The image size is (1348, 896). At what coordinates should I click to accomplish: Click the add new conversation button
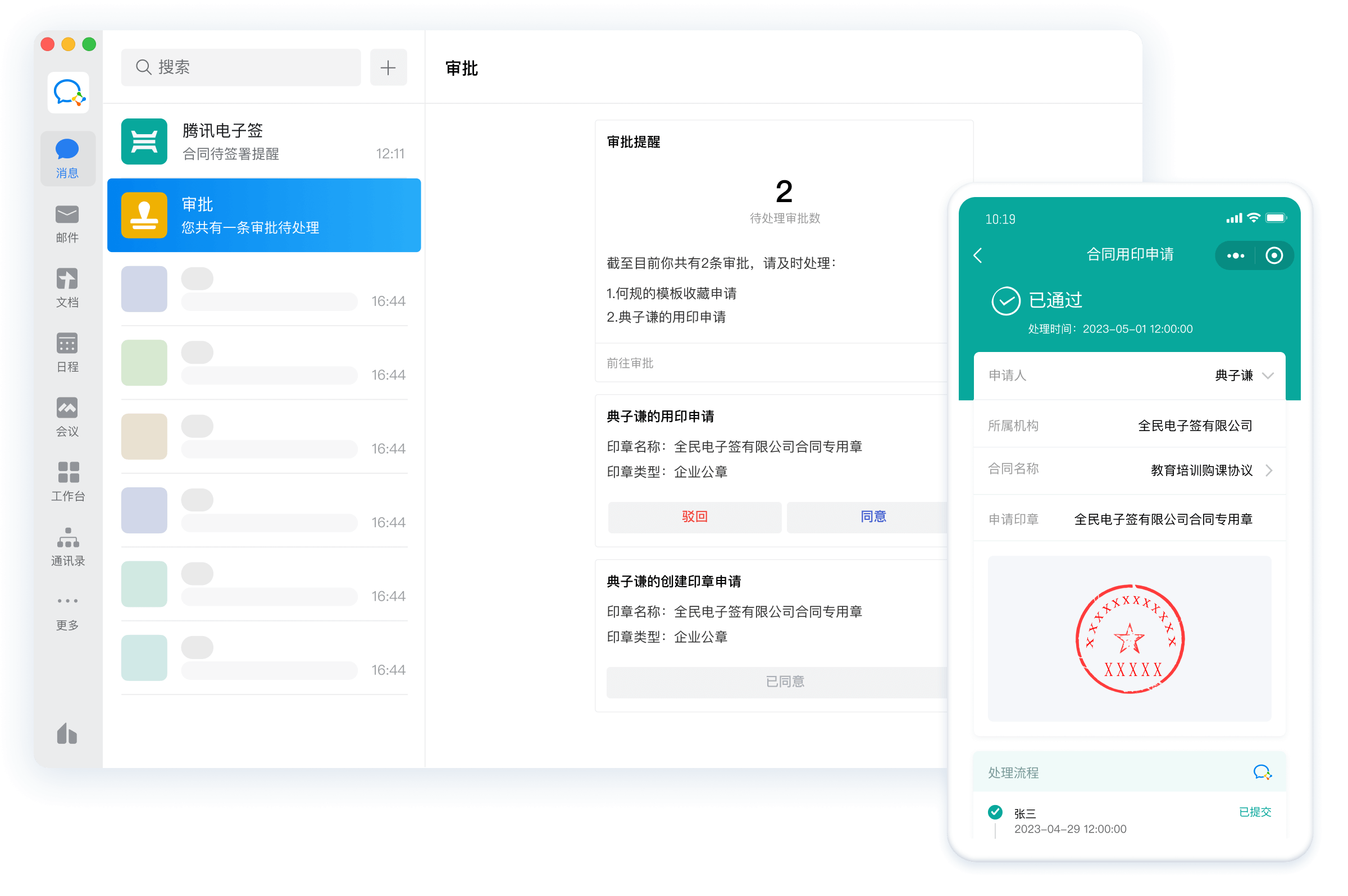(389, 67)
